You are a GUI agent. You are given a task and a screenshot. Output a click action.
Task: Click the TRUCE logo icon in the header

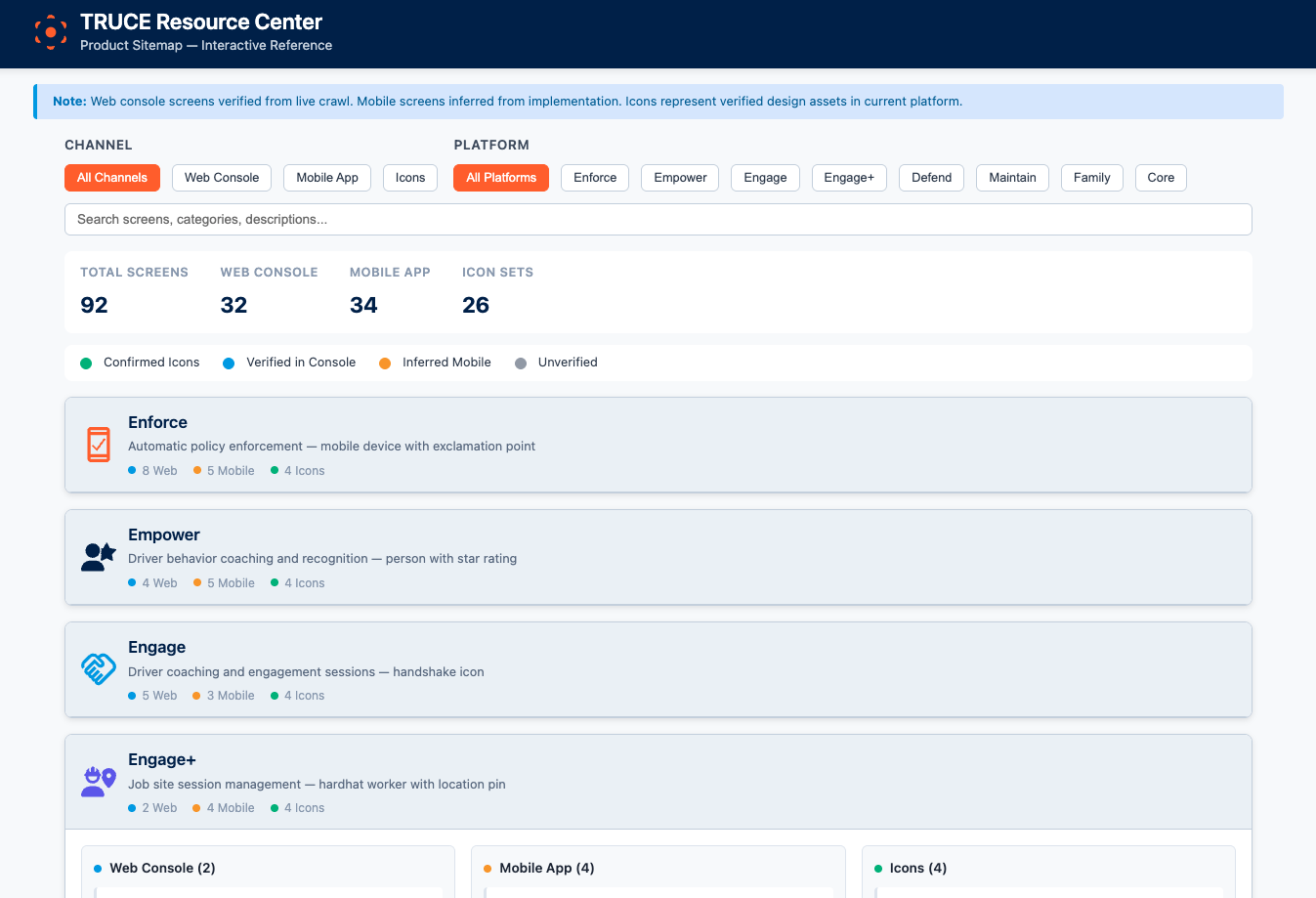point(51,32)
